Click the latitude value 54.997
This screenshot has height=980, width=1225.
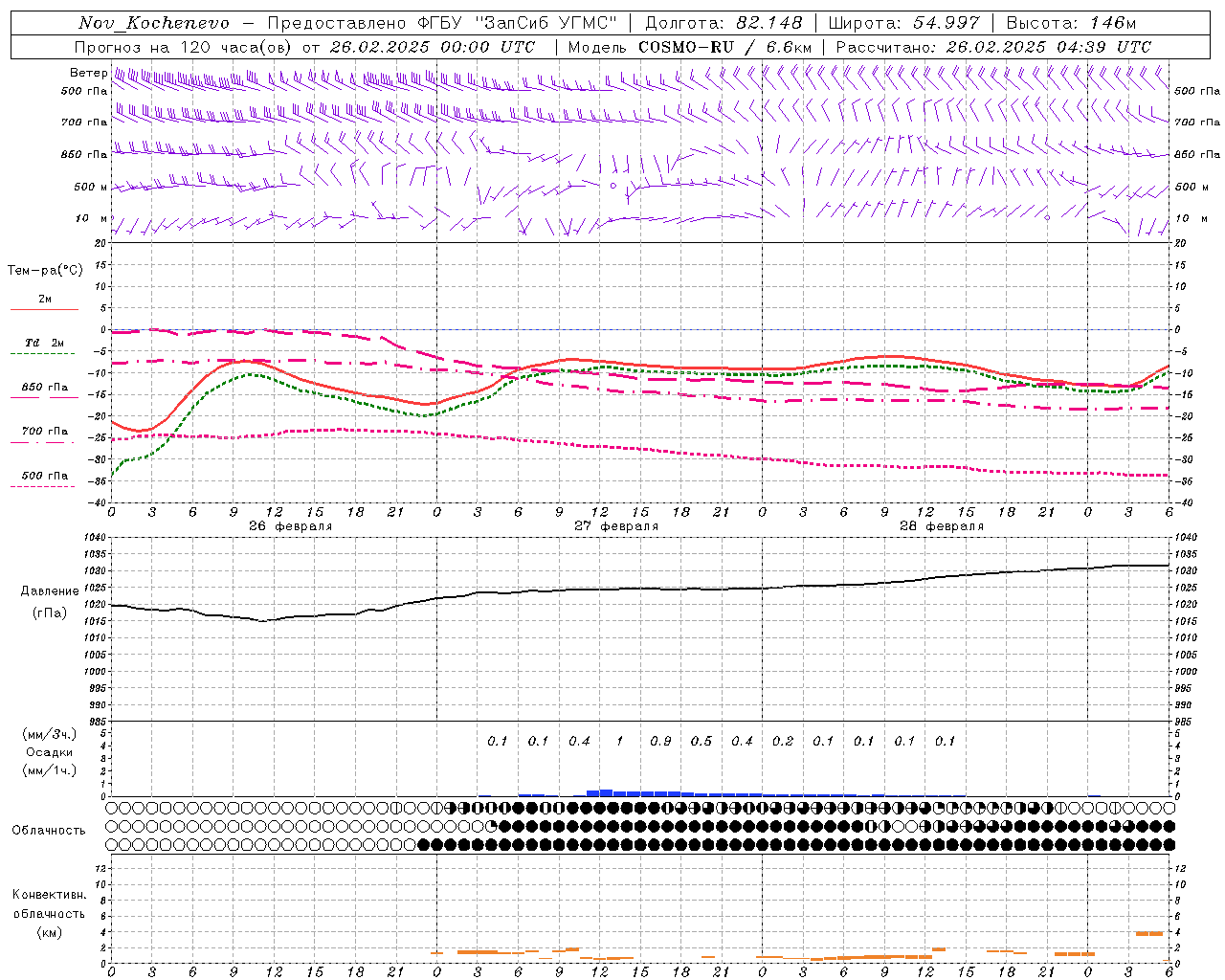pos(946,23)
